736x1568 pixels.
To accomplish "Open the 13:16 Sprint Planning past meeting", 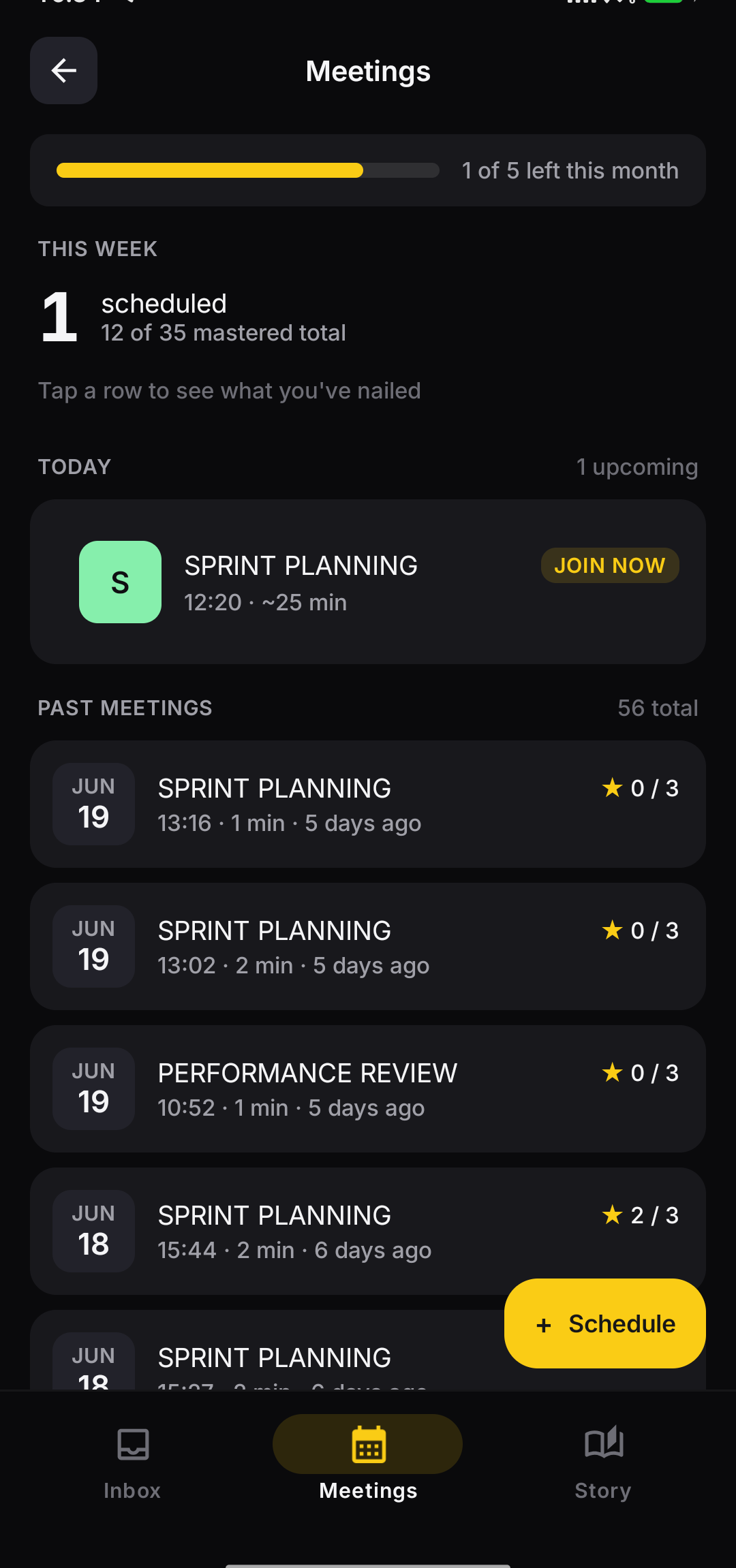I will pos(368,804).
